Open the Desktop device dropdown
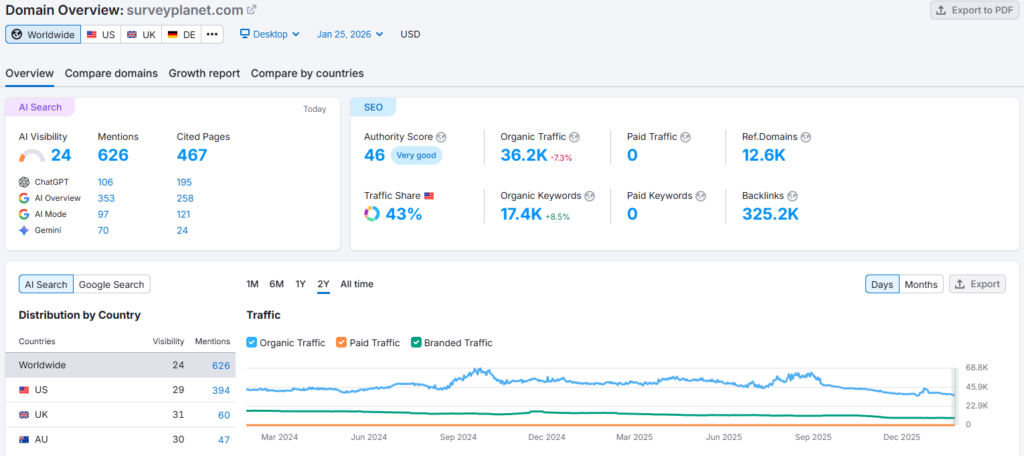 tap(270, 34)
